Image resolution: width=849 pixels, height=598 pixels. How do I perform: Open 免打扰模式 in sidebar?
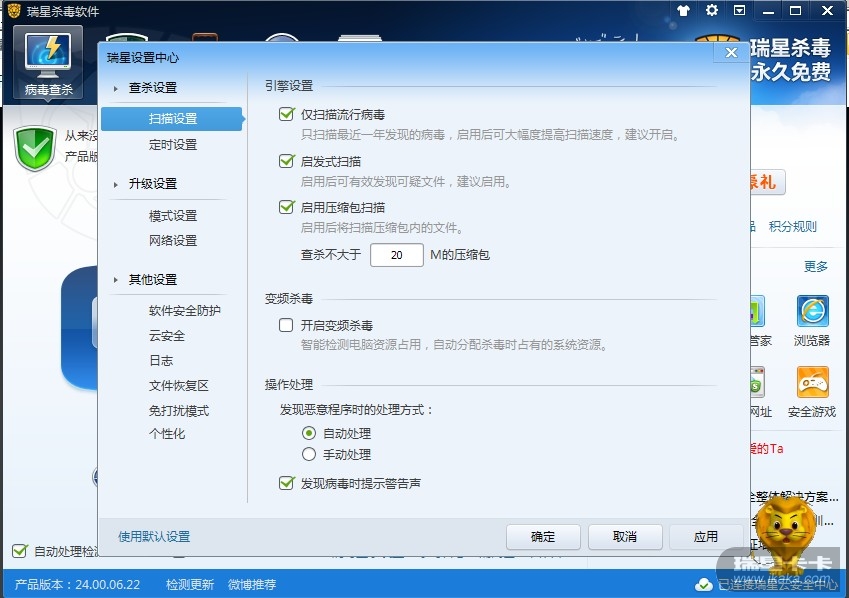tap(179, 411)
